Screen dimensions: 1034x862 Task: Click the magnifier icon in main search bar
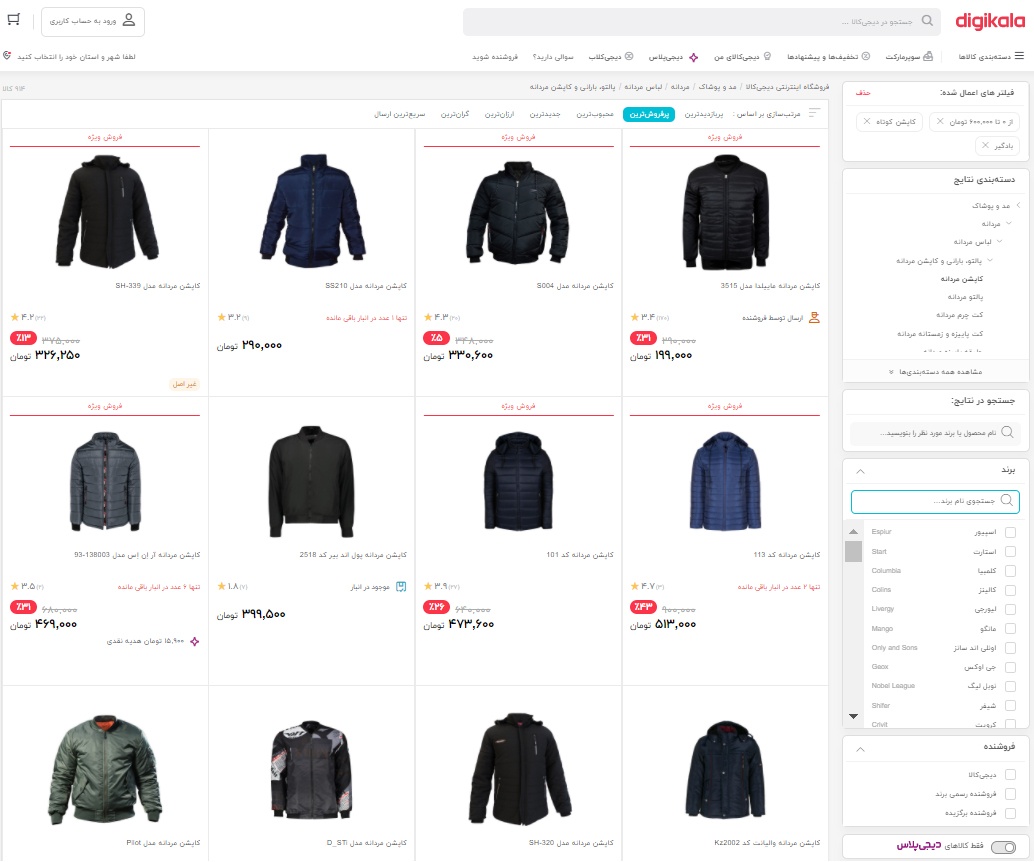928,21
